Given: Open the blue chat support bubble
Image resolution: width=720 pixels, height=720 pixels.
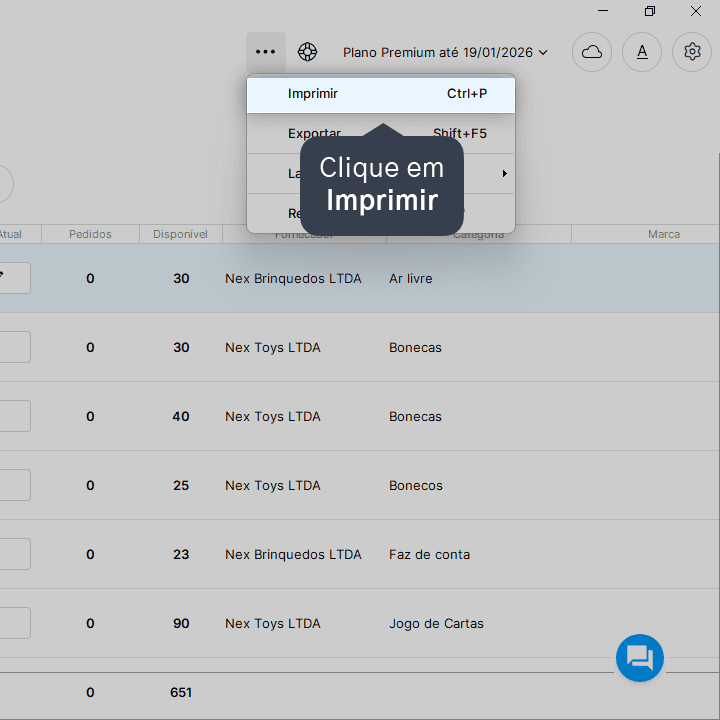Looking at the screenshot, I should coord(640,658).
